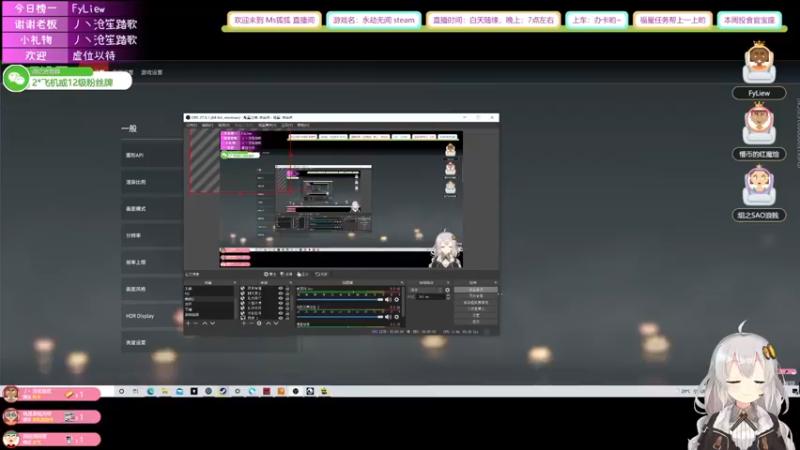The height and width of the screenshot is (450, 800).
Task: Select 画面模式 in game settings sidebar
Action: (x=152, y=209)
